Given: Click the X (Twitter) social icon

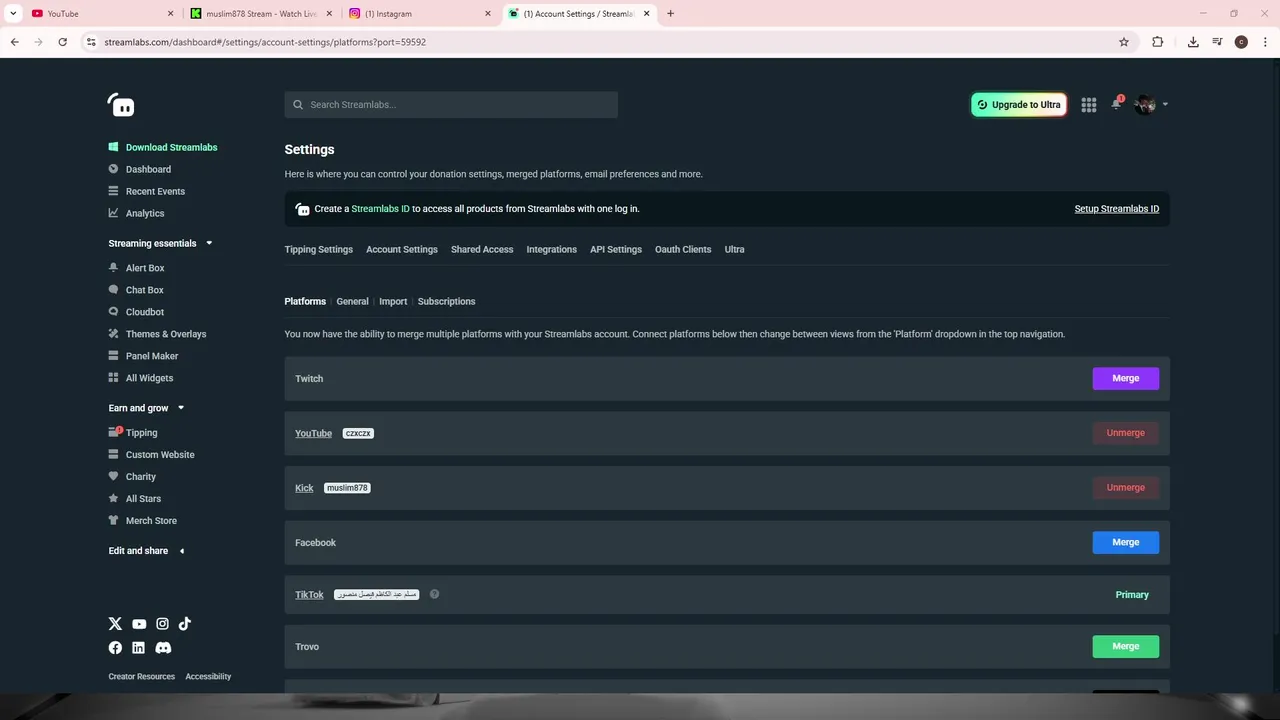Looking at the screenshot, I should pyautogui.click(x=115, y=624).
